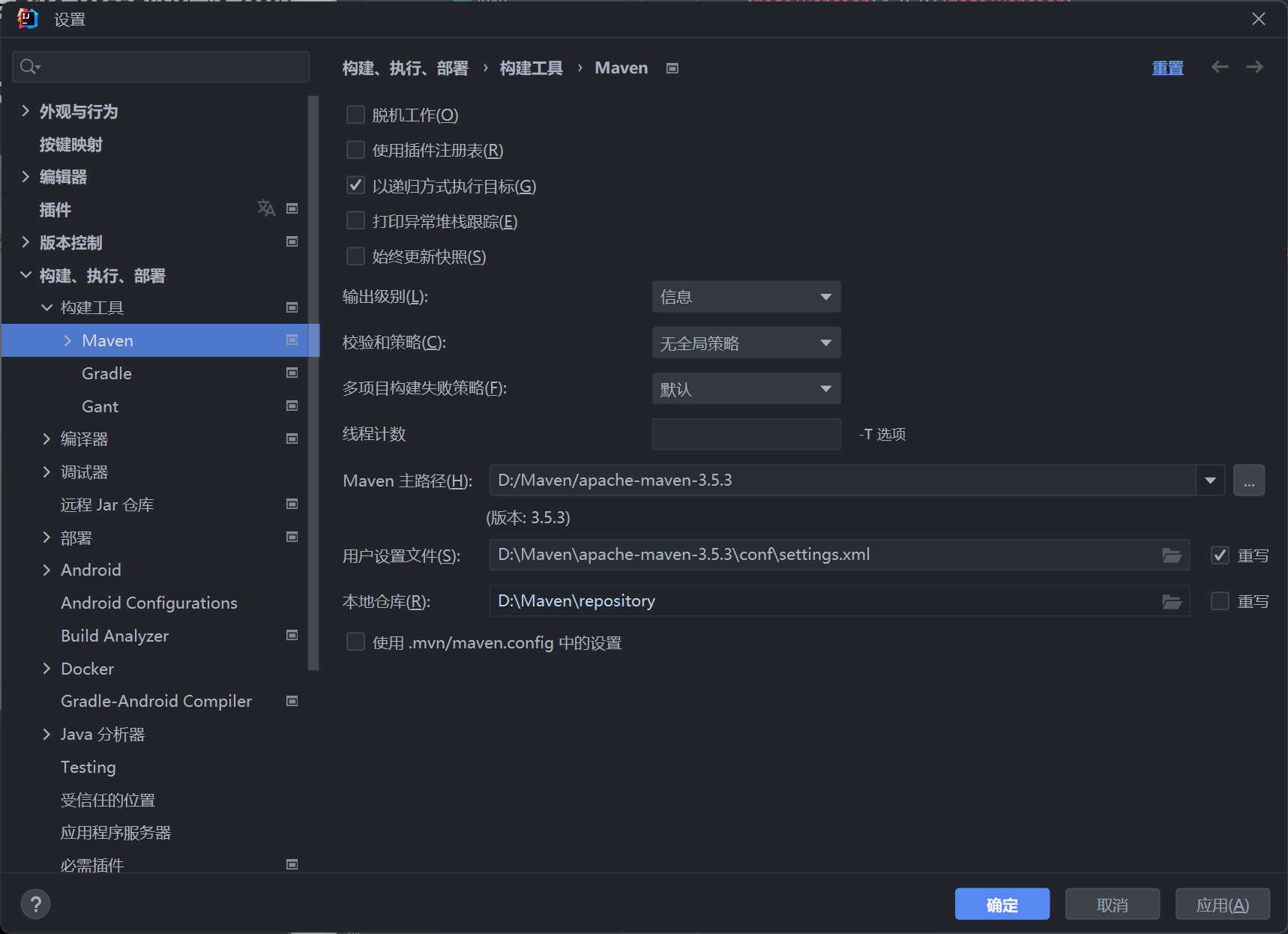Viewport: 1288px width, 934px height.
Task: Click the 线程计数 input field
Action: pos(746,434)
